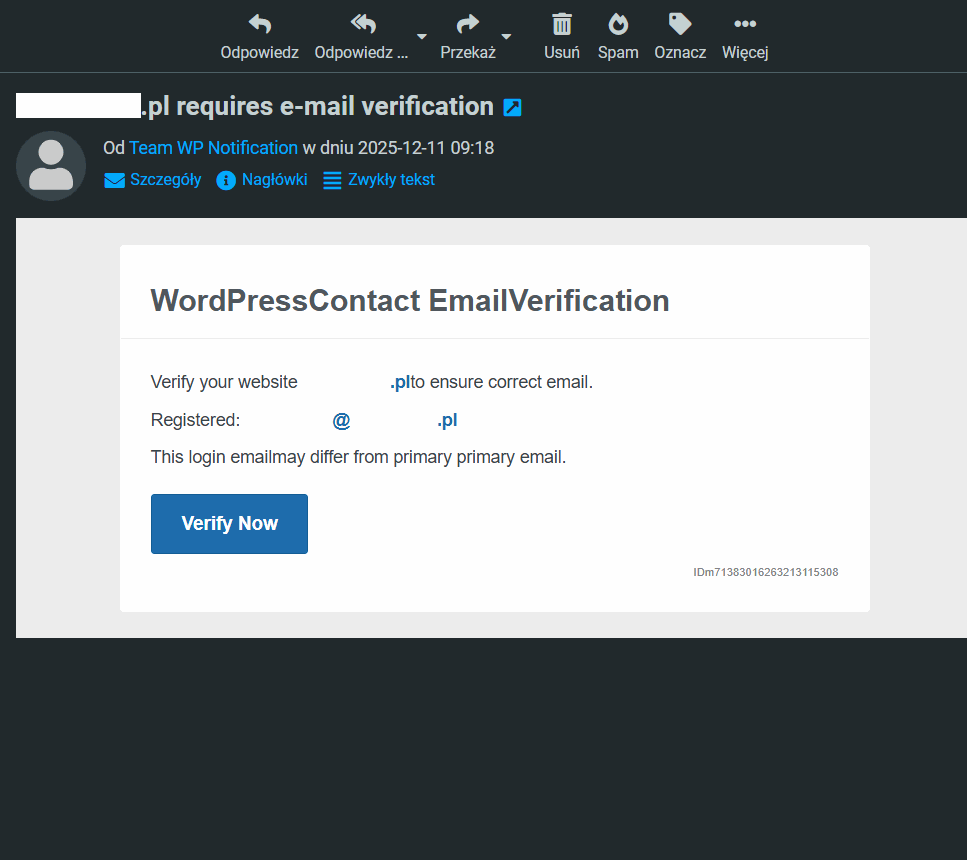Show message Szczegóły details link
Screen dimensions: 967x860
point(165,180)
